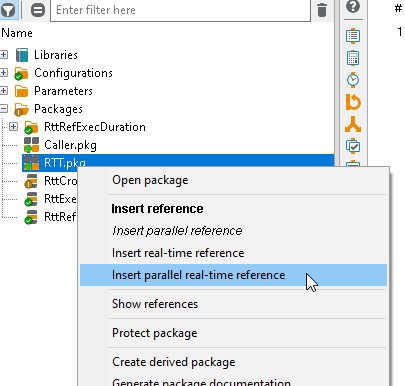Viewport: 405px width, 386px height.
Task: Select the orange loop arrow icon
Action: coord(353,102)
